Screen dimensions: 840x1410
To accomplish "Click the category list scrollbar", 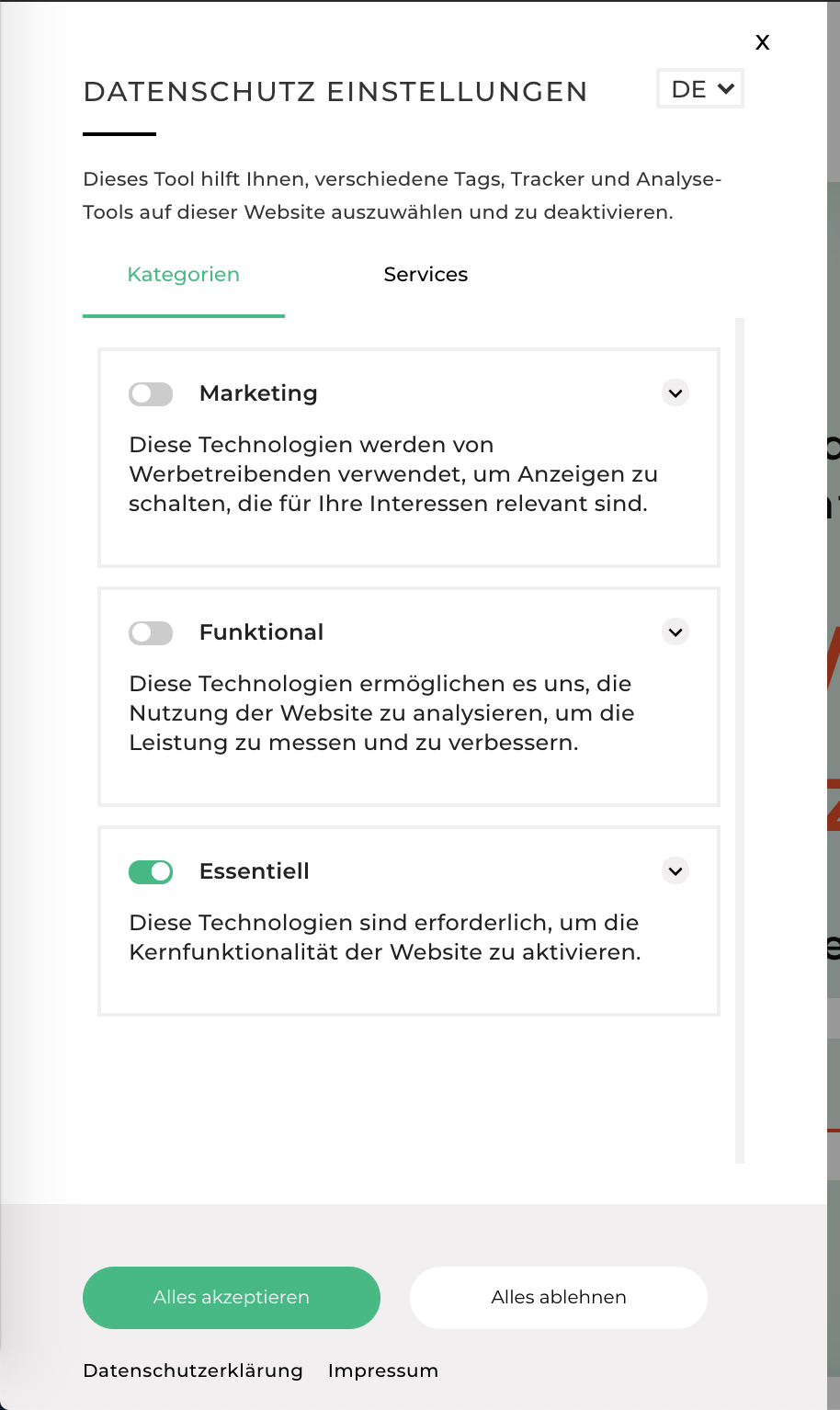I will [740, 741].
